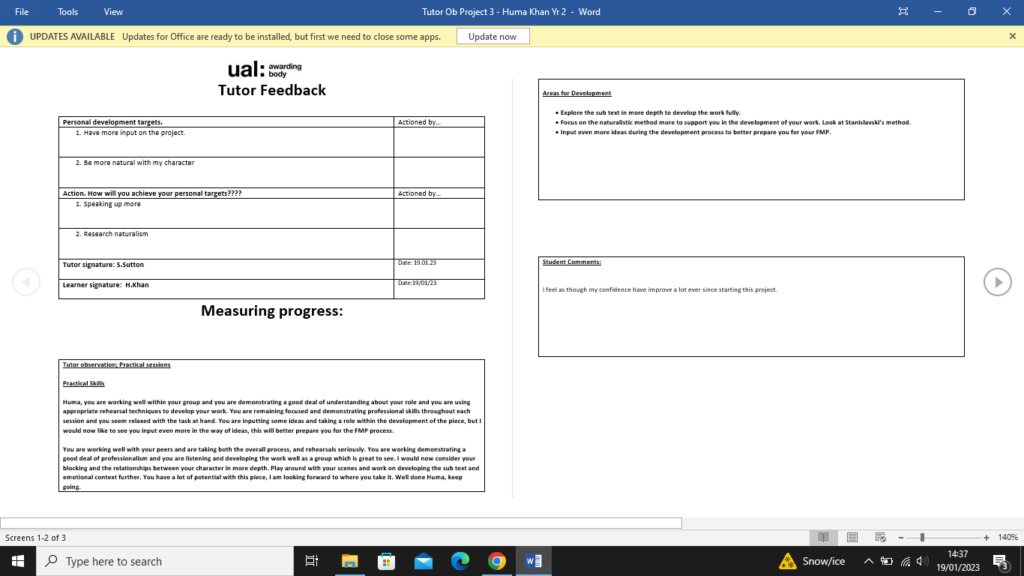
Task: Adjust the zoom slider handle
Action: pos(922,538)
